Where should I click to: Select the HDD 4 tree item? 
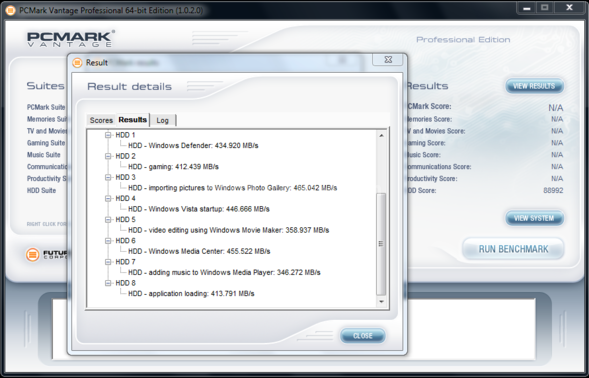point(125,198)
